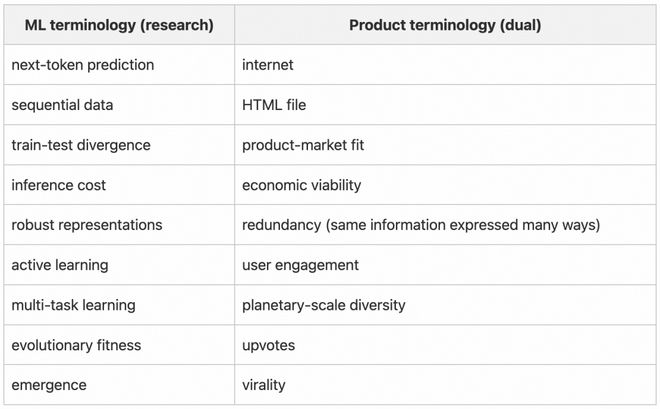Select the "multi-task learning" cell
Viewport: 660px width, 409px height.
click(x=74, y=305)
